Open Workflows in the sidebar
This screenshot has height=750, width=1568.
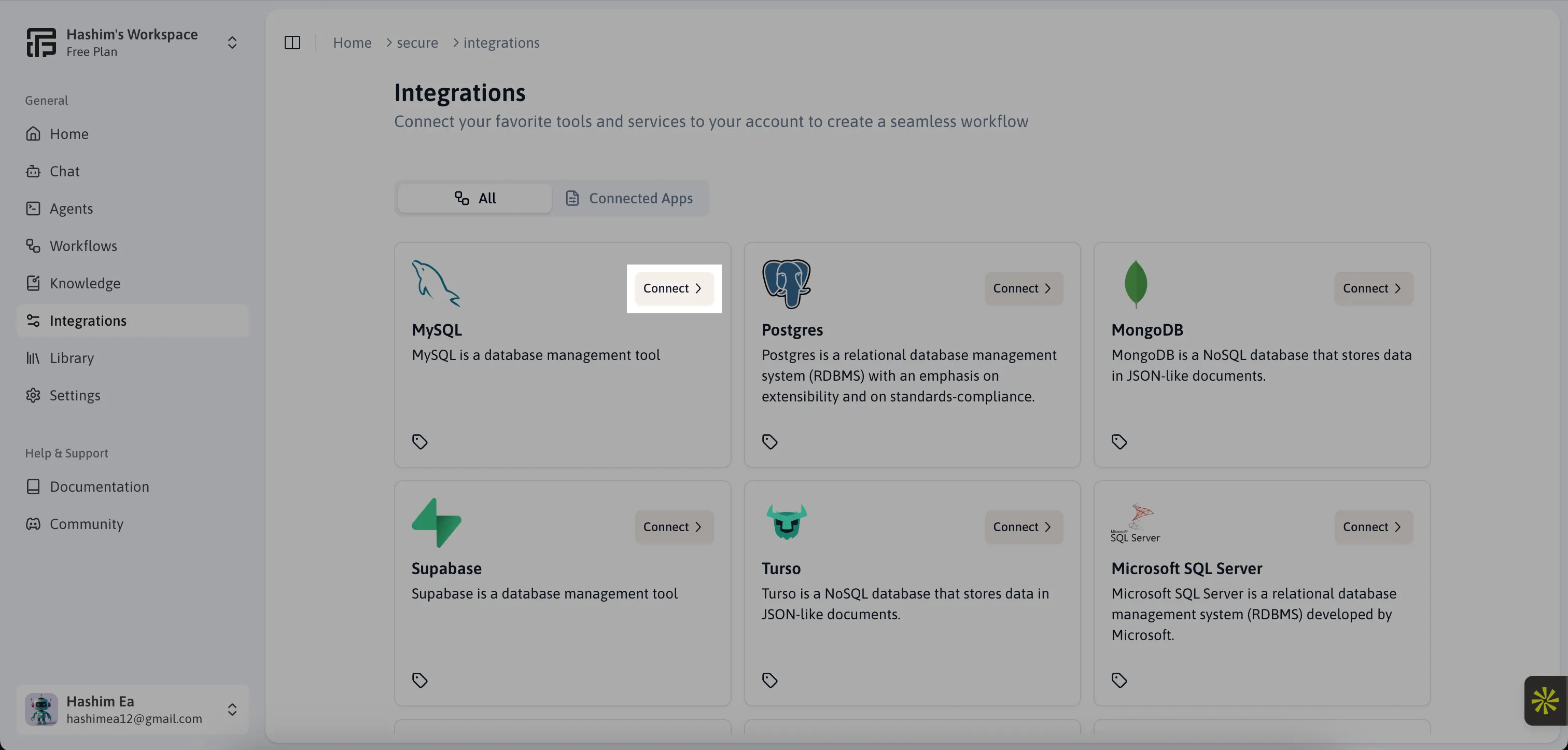(x=133, y=246)
